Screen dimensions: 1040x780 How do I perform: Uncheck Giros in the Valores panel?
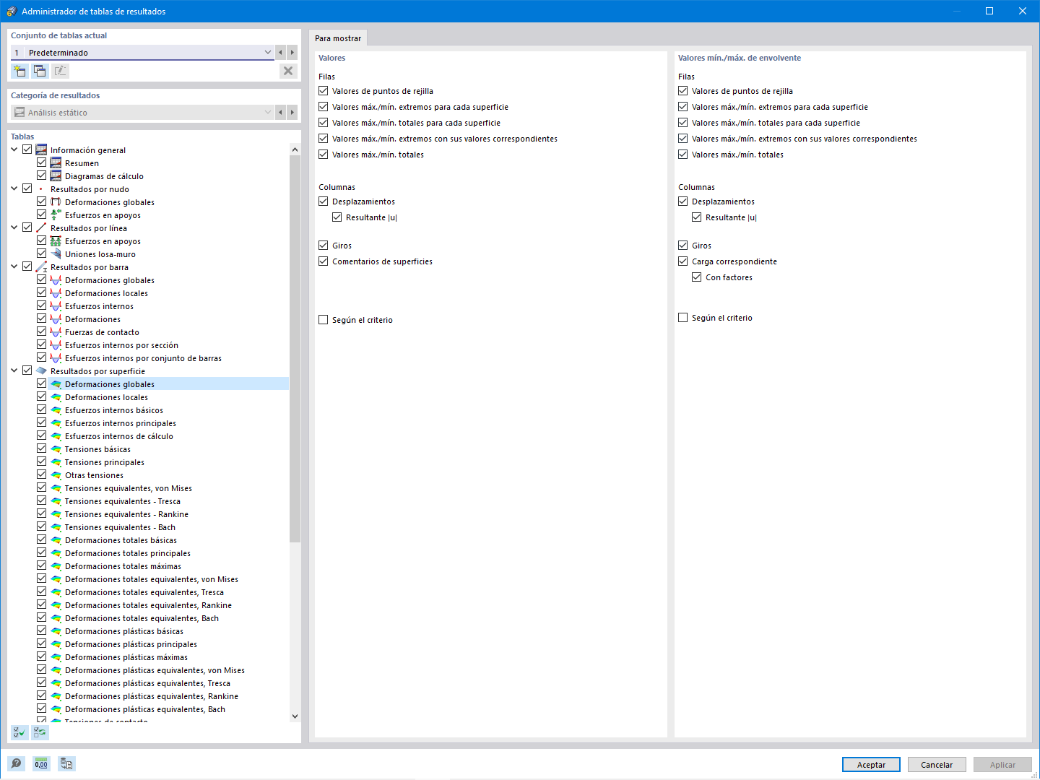[323, 245]
